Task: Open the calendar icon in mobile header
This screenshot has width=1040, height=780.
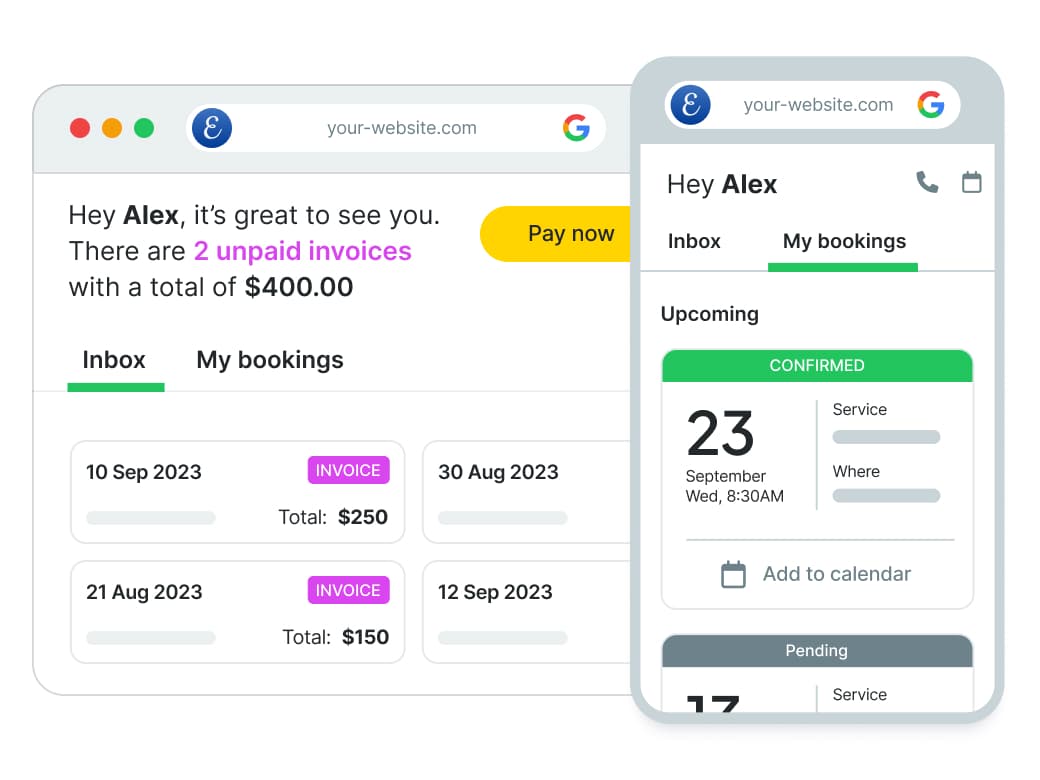Action: [972, 182]
